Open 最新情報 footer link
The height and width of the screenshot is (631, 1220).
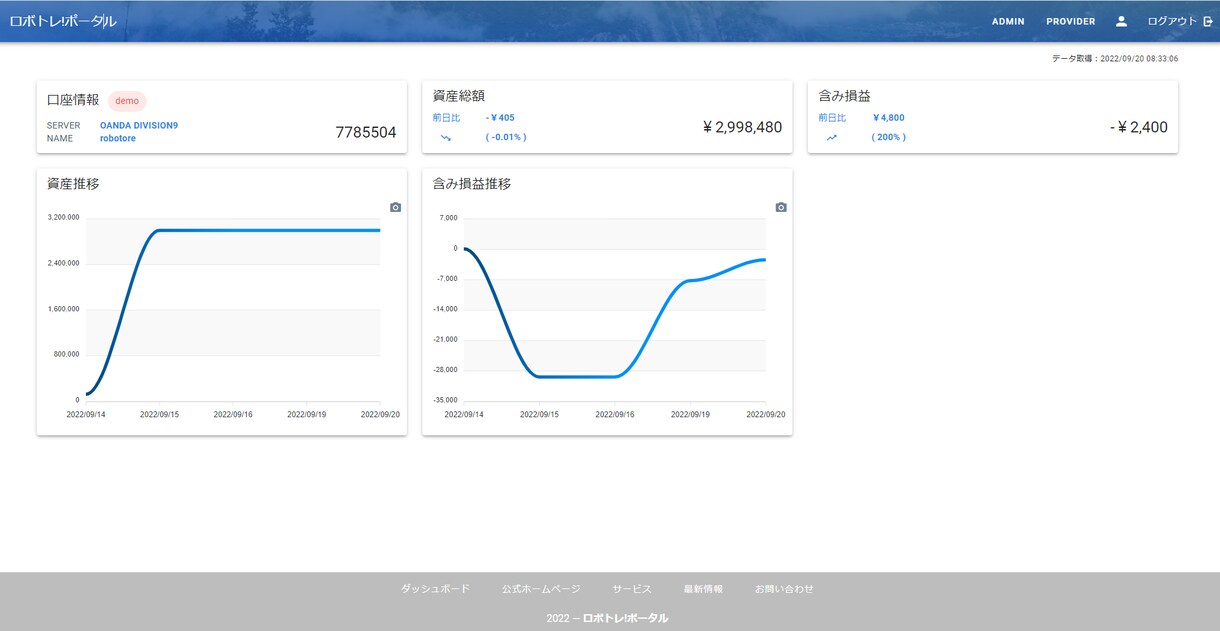[703, 589]
